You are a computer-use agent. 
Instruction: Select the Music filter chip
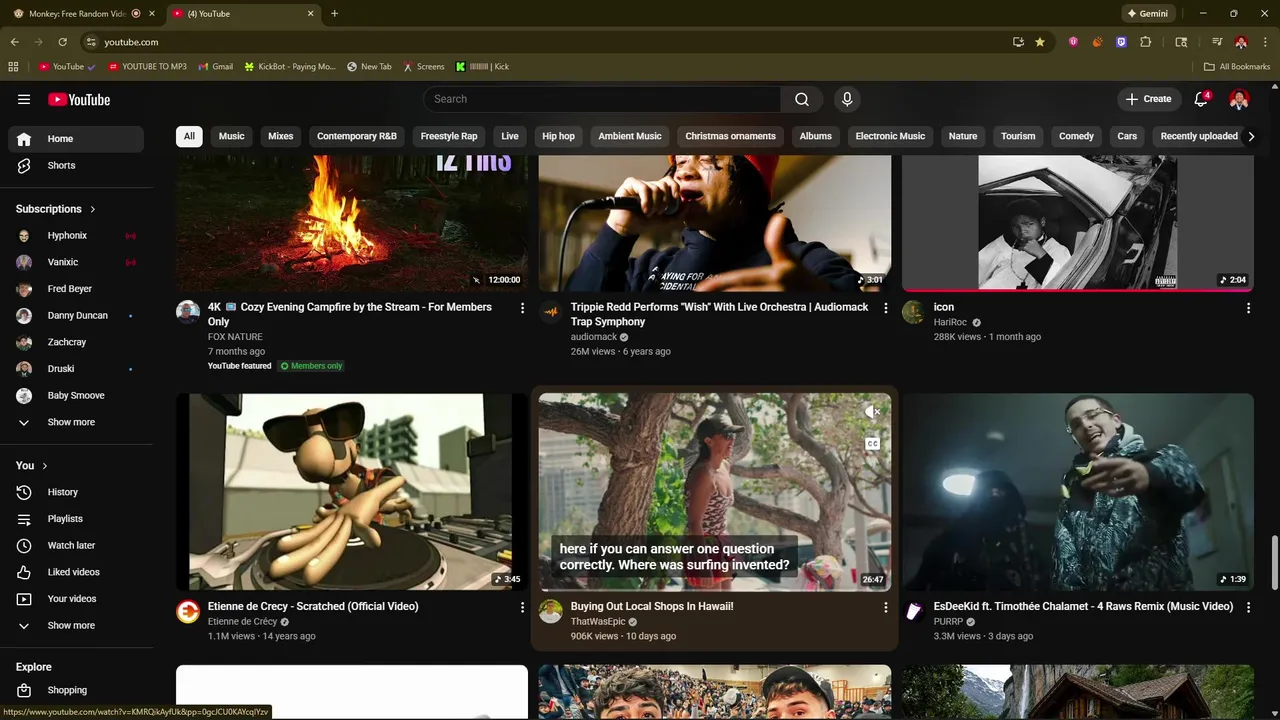click(232, 136)
